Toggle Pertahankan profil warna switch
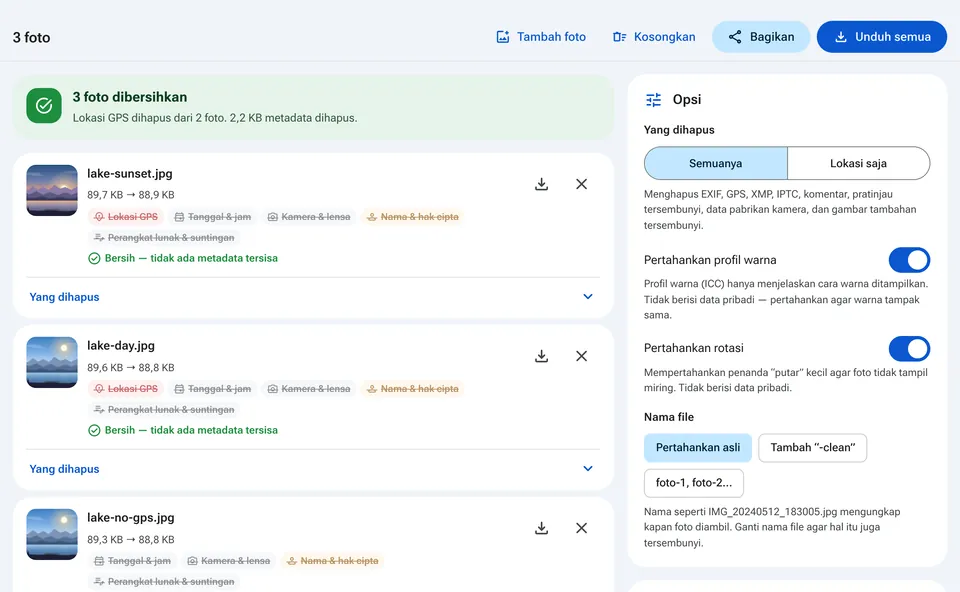This screenshot has width=960, height=592. point(909,260)
